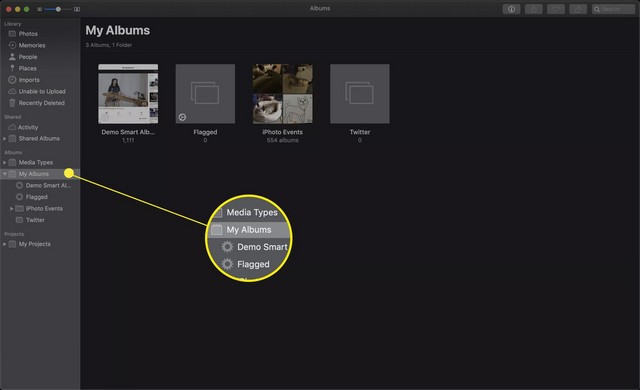This screenshot has width=640, height=390.
Task: Click the 'Demo Smart Alb...' album title
Action: coord(128,132)
